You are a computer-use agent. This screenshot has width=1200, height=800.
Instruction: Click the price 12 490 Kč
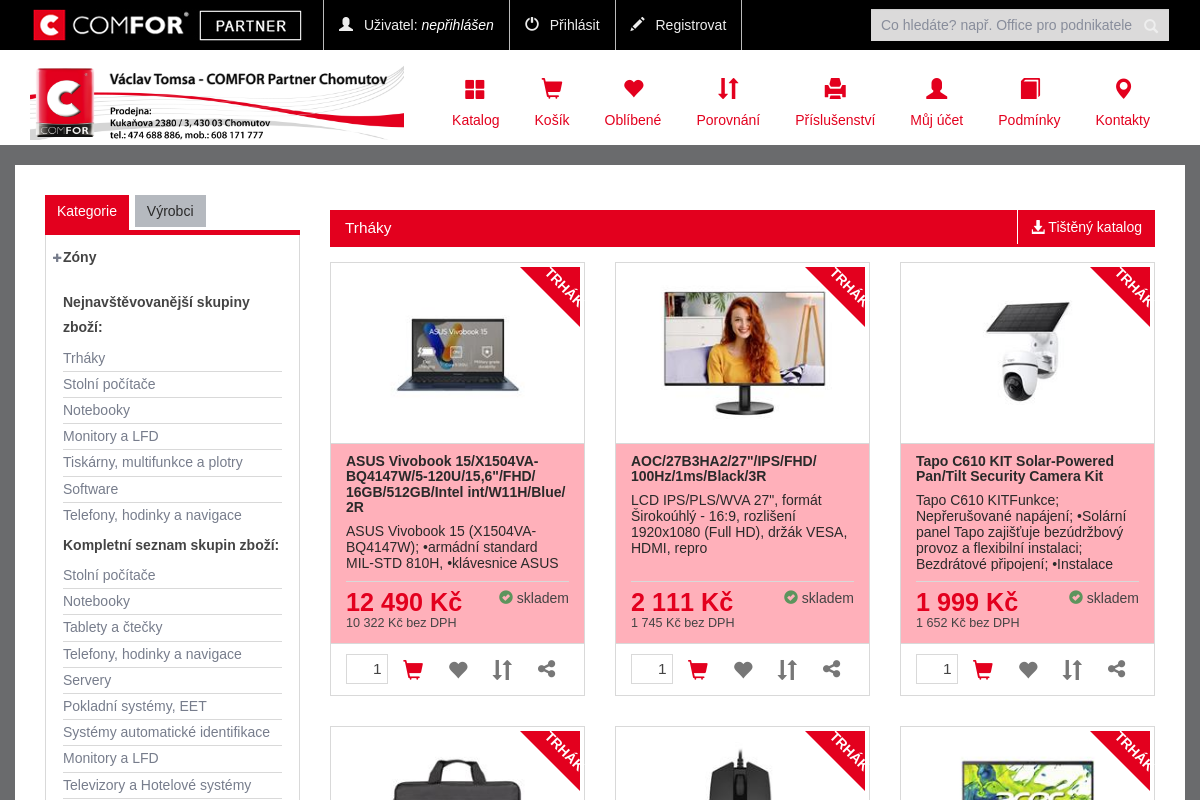404,602
